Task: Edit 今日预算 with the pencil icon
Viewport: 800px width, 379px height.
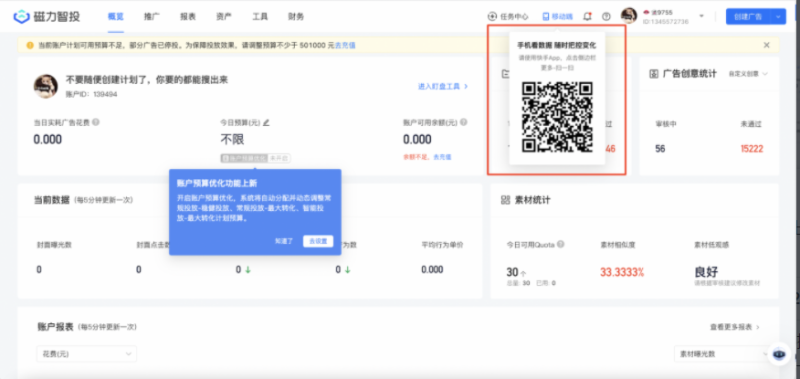Action: coord(266,122)
